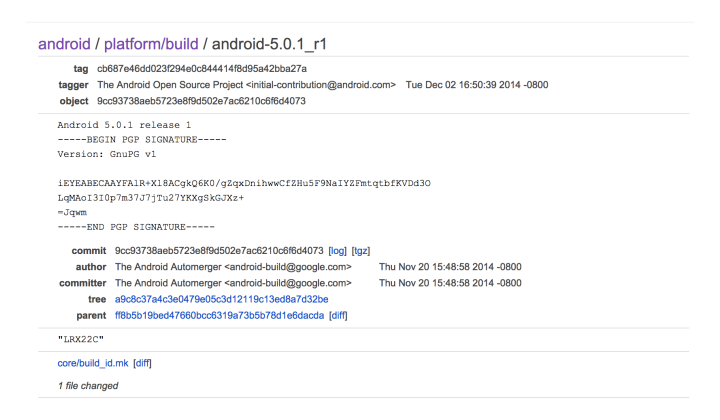Click the "LRX22C" commit message
The height and width of the screenshot is (420, 720).
coord(80,338)
